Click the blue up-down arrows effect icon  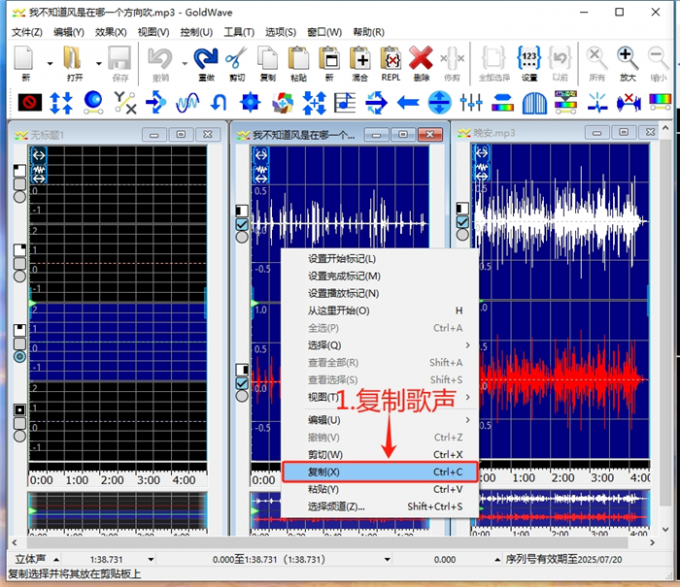point(61,103)
